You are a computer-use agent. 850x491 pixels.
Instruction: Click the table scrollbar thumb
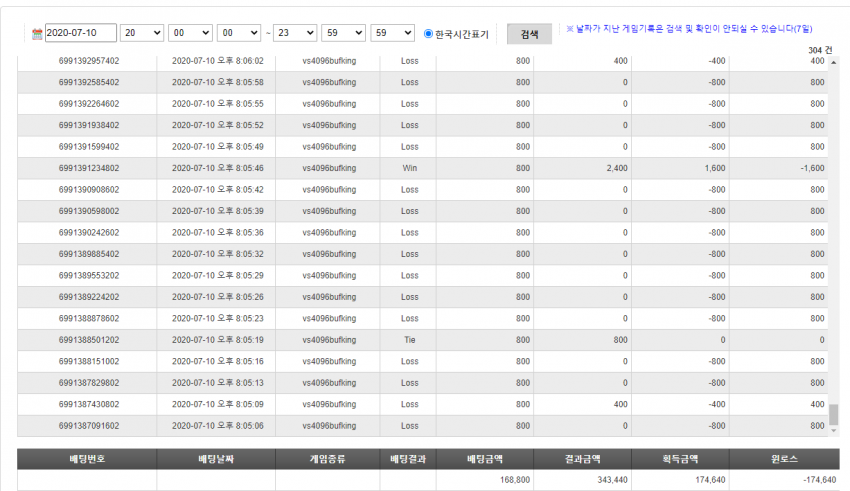834,415
